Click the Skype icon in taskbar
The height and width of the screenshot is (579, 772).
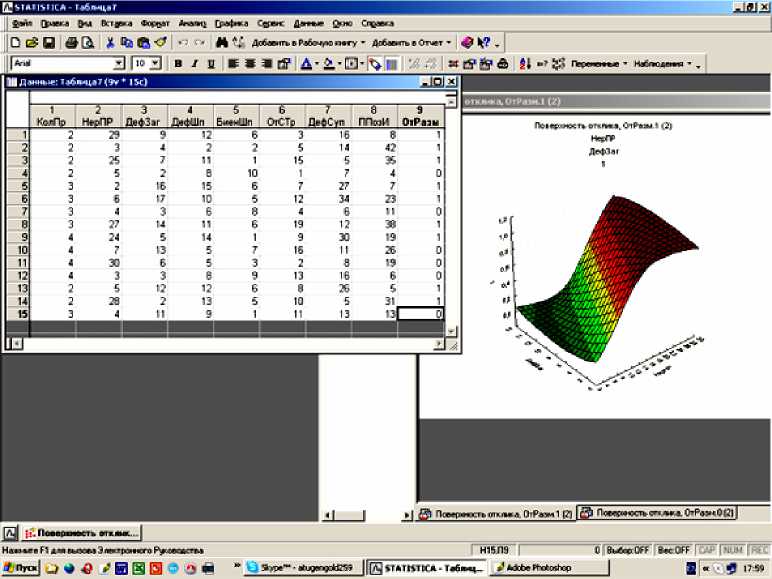coord(252,567)
